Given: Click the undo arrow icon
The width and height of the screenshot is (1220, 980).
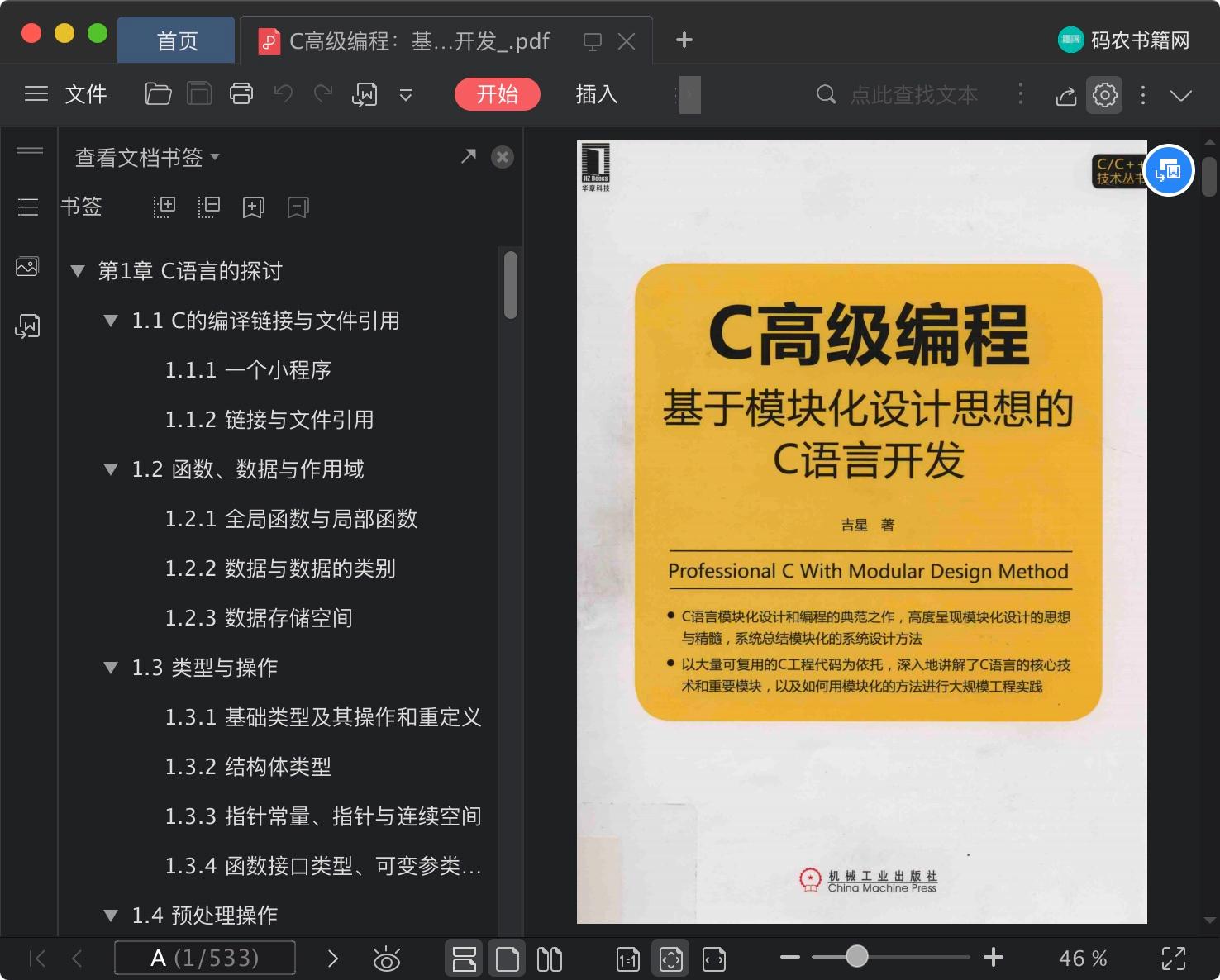Looking at the screenshot, I should click(284, 94).
